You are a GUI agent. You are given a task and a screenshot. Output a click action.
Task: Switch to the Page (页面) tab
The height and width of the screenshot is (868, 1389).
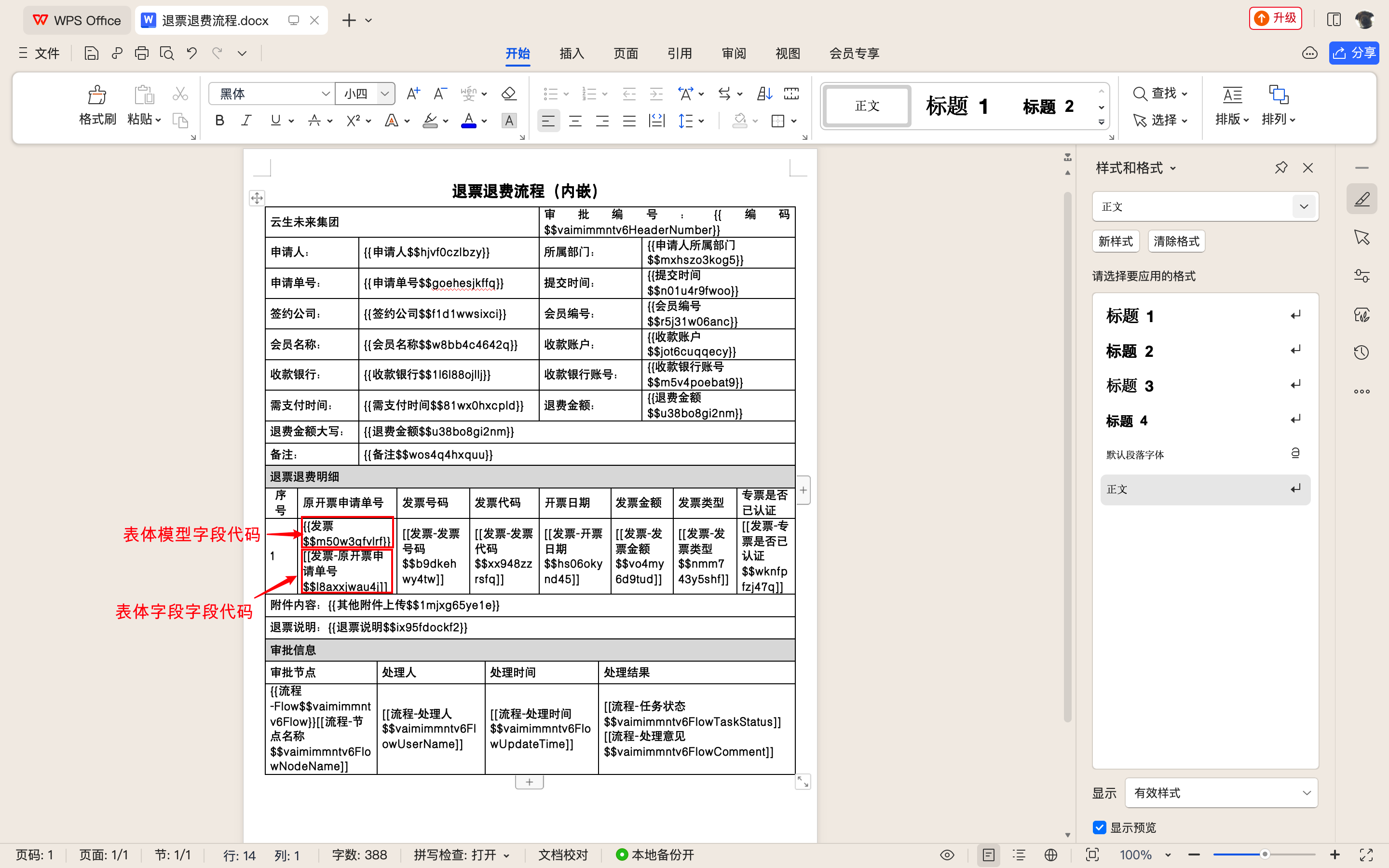pyautogui.click(x=626, y=54)
